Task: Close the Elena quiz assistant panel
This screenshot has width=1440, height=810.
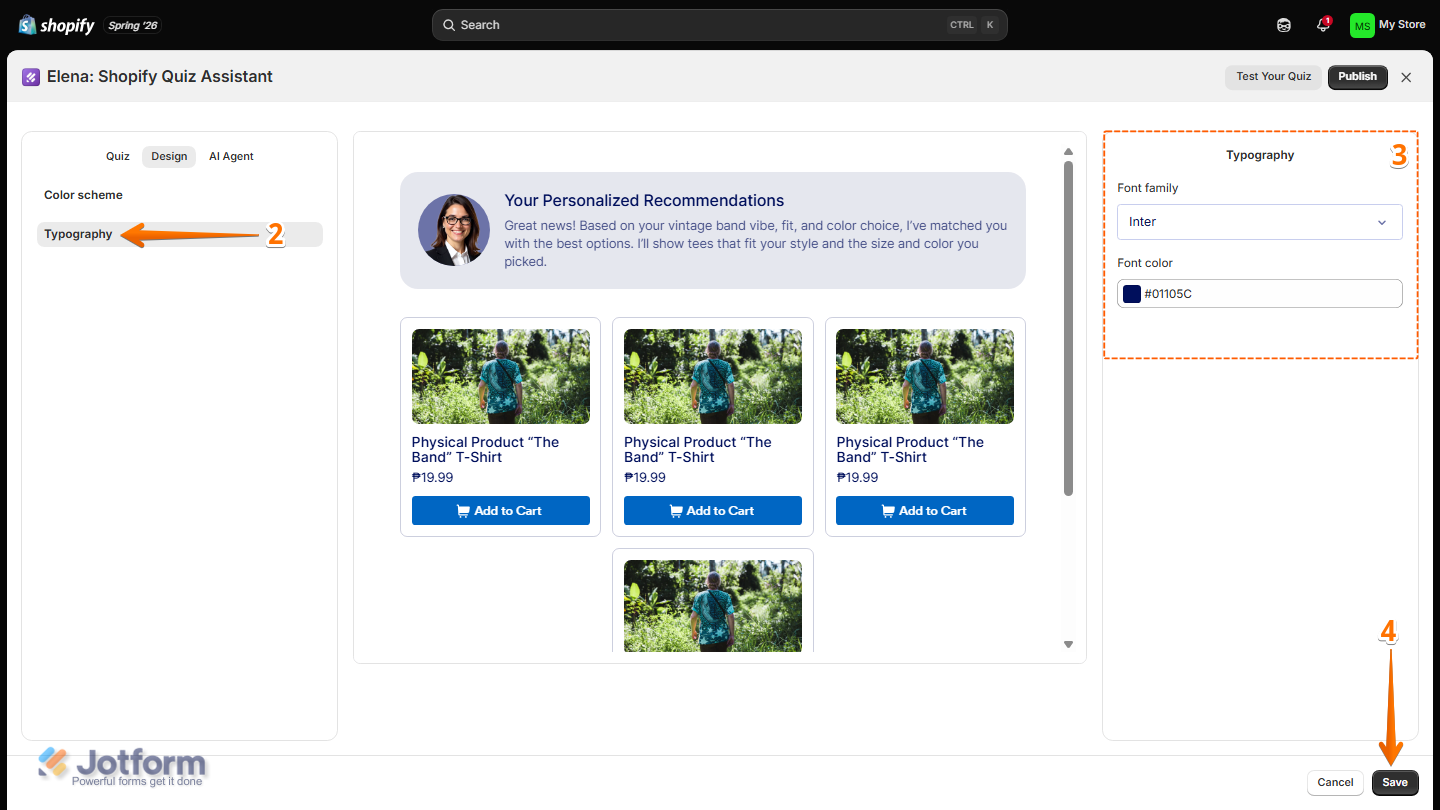Action: pos(1406,77)
